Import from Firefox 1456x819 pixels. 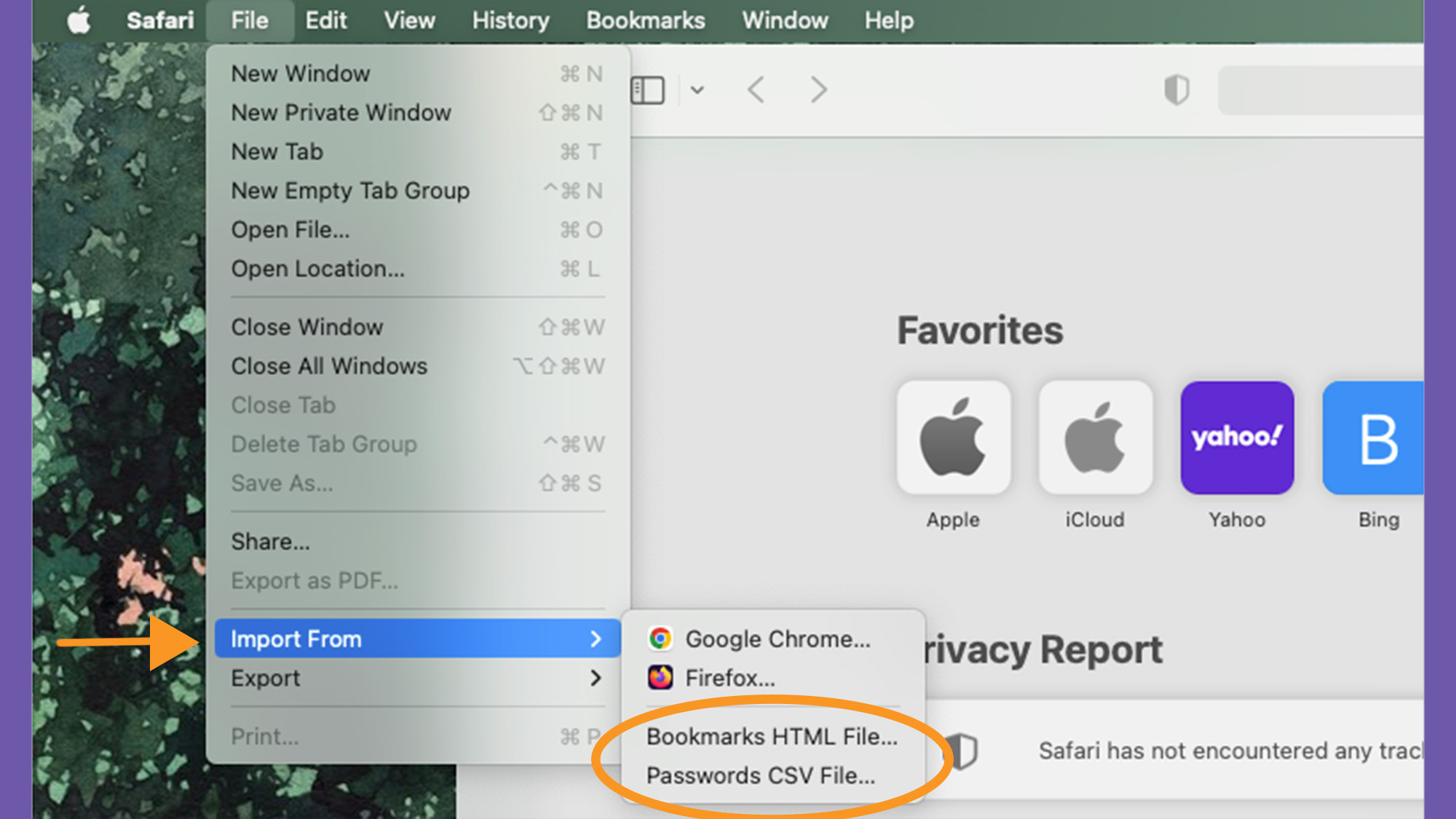729,678
